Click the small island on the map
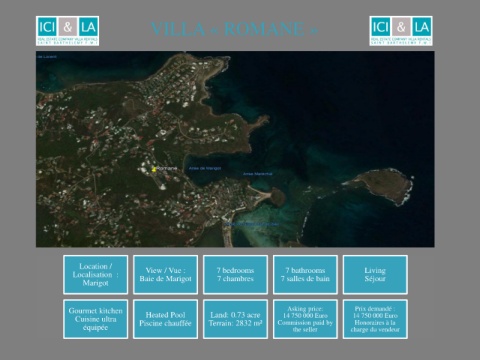The image size is (480, 360). coord(380,187)
